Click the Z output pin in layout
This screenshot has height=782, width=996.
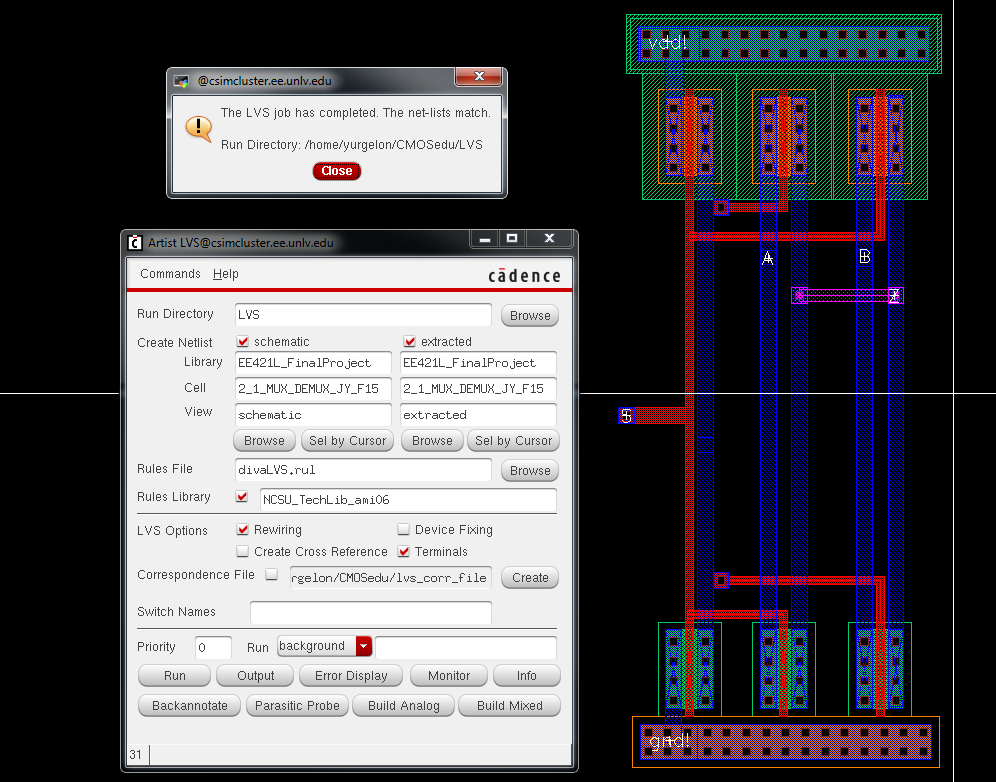pos(894,296)
